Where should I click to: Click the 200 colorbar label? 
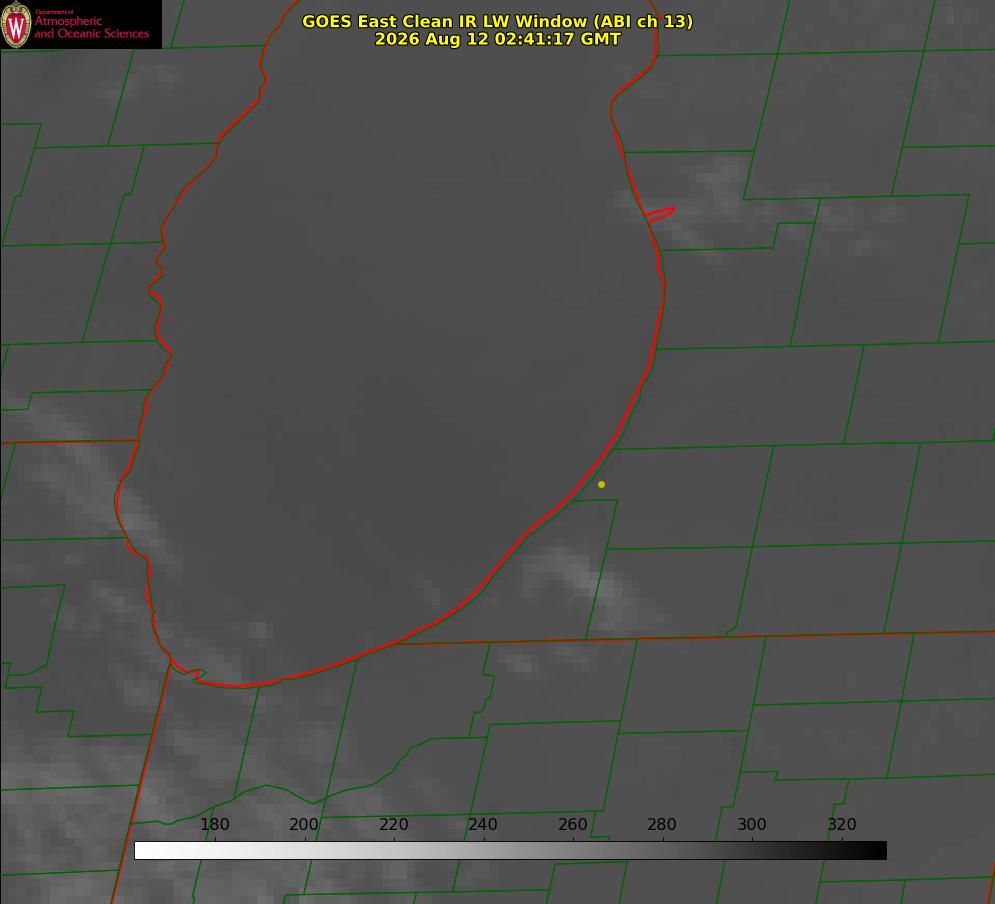point(304,824)
